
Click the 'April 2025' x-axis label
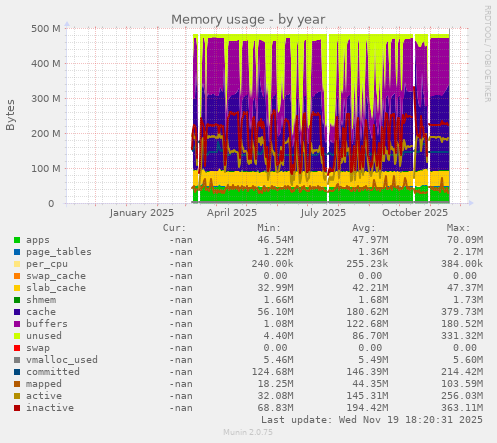(232, 213)
